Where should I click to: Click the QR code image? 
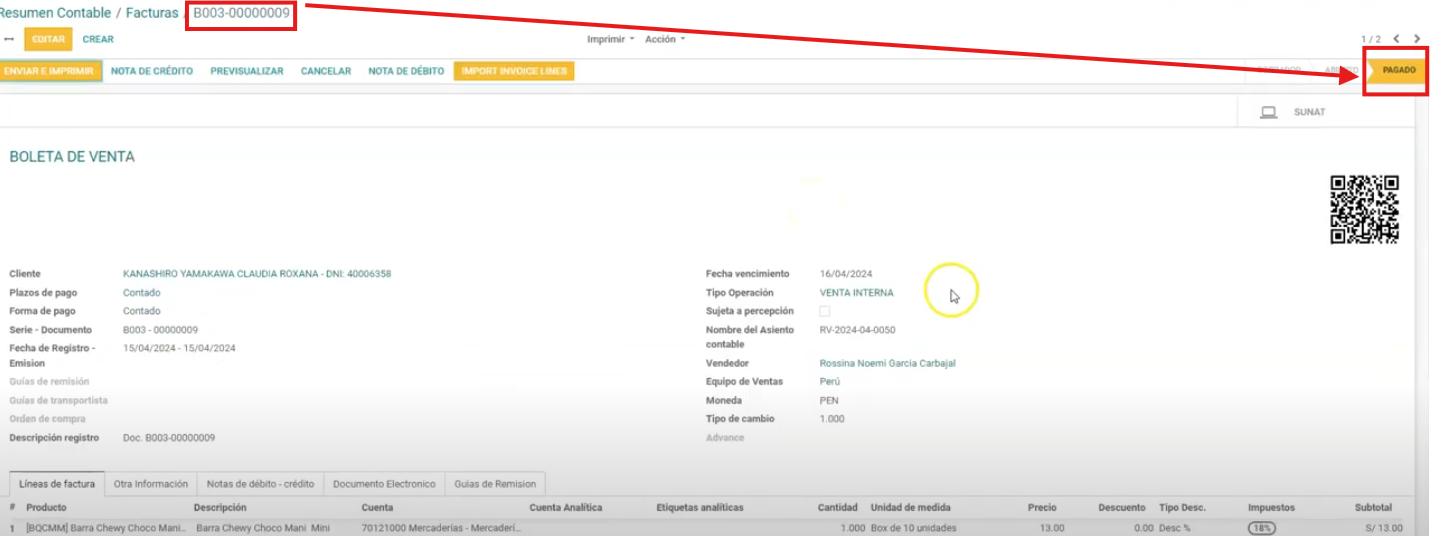(x=1364, y=209)
